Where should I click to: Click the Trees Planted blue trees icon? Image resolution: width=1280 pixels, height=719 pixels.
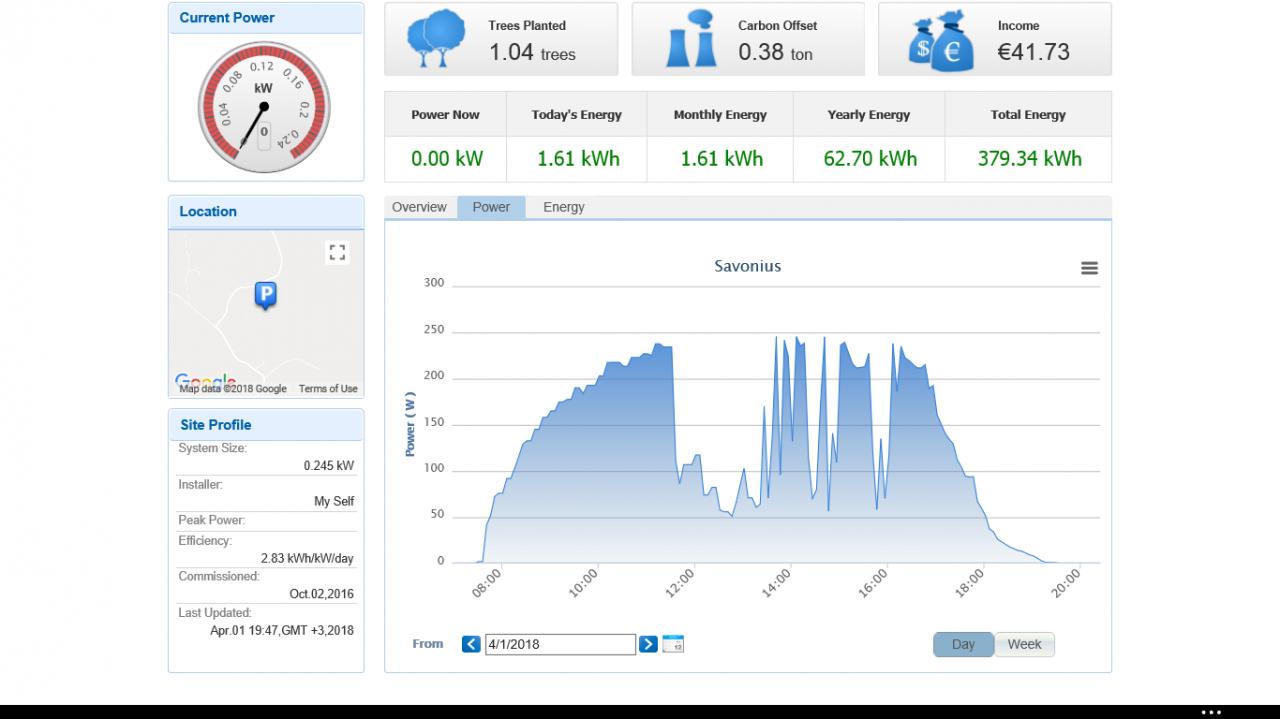[436, 39]
